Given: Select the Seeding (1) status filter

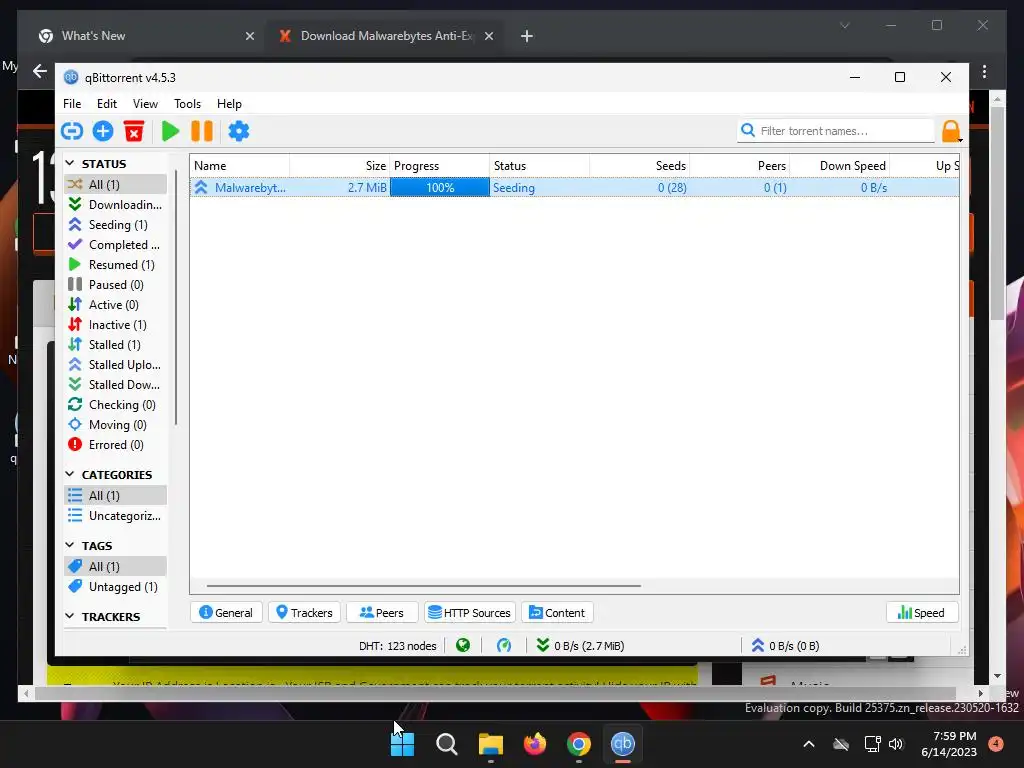Looking at the screenshot, I should coord(116,225).
